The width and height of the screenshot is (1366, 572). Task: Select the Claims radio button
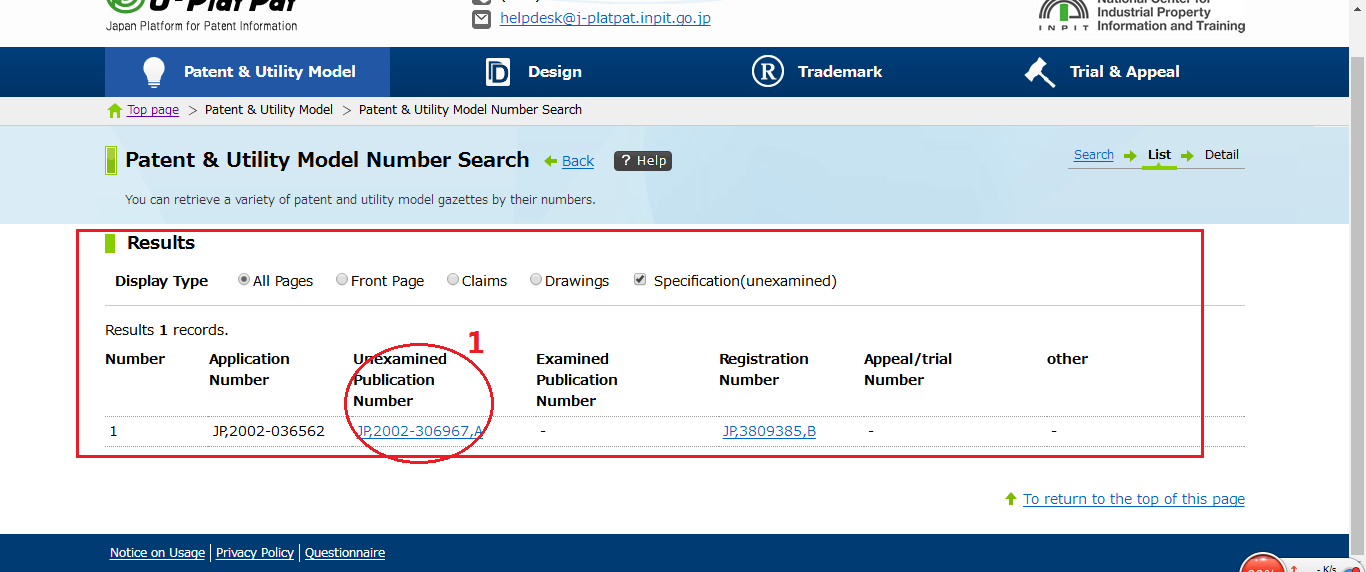pos(453,280)
